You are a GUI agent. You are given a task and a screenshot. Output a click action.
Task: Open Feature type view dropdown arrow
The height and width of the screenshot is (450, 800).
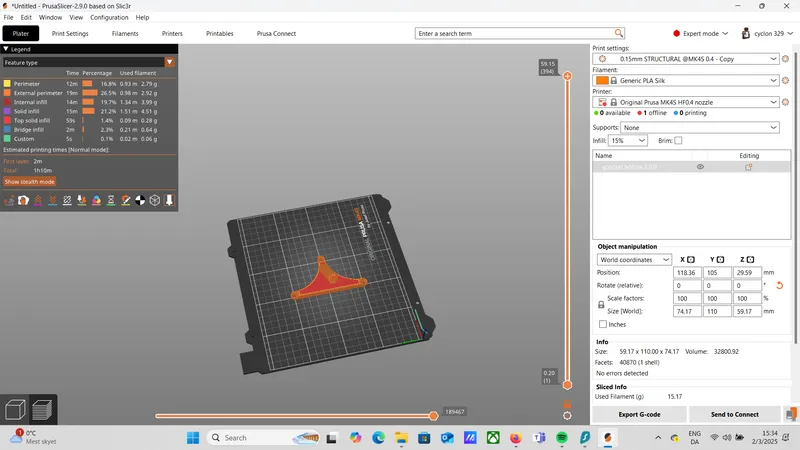coord(169,62)
